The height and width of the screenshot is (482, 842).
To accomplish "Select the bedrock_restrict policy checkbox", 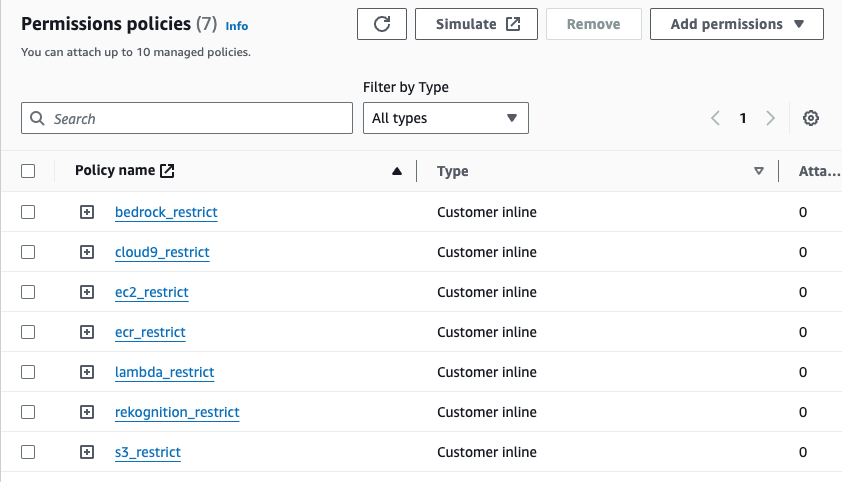I will [x=28, y=212].
